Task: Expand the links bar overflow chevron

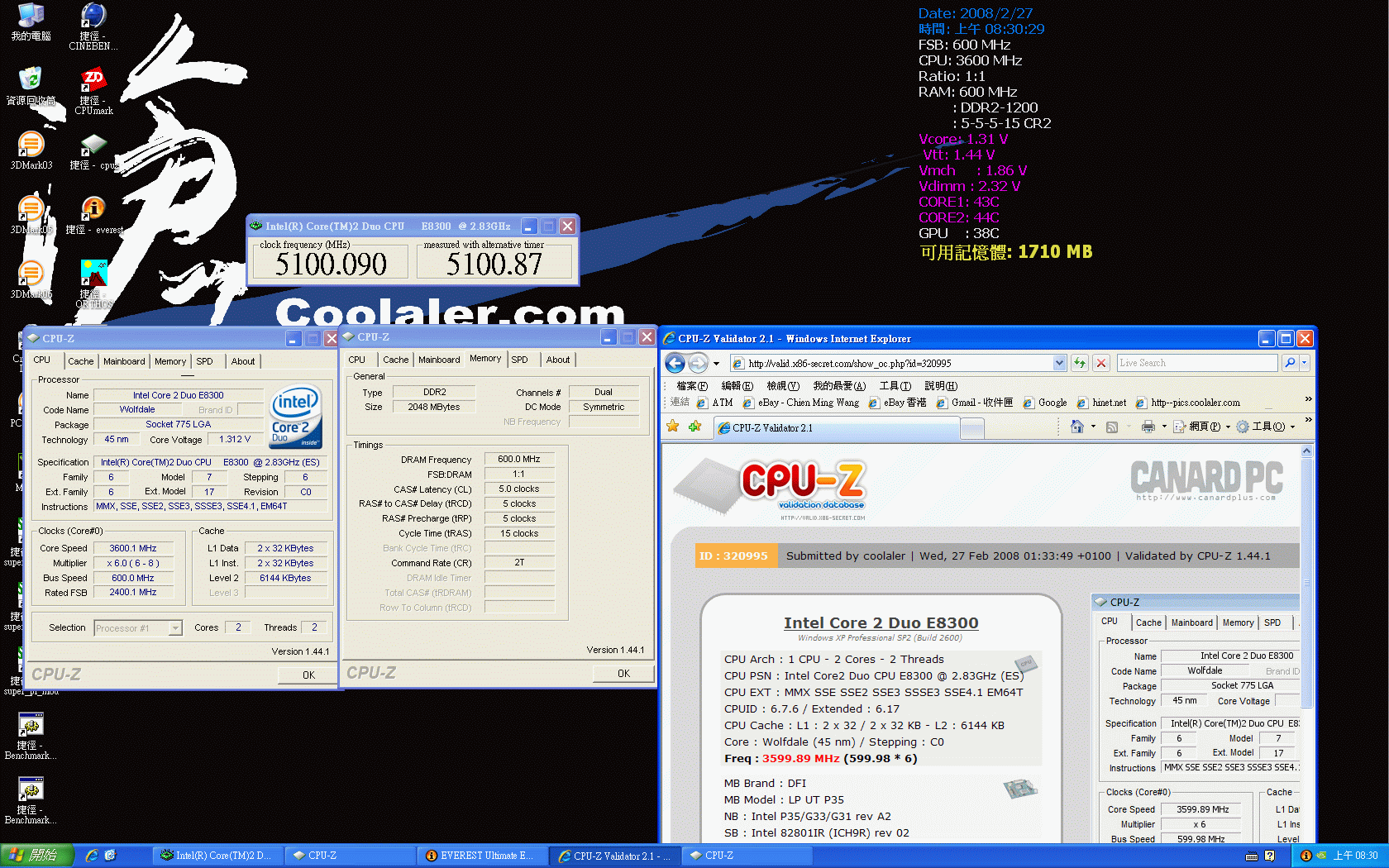Action: pyautogui.click(x=1308, y=399)
